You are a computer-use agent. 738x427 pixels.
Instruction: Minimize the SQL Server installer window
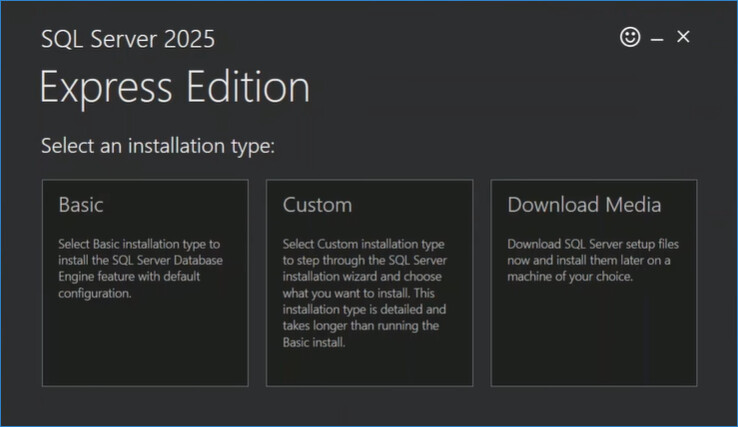pyautogui.click(x=657, y=38)
